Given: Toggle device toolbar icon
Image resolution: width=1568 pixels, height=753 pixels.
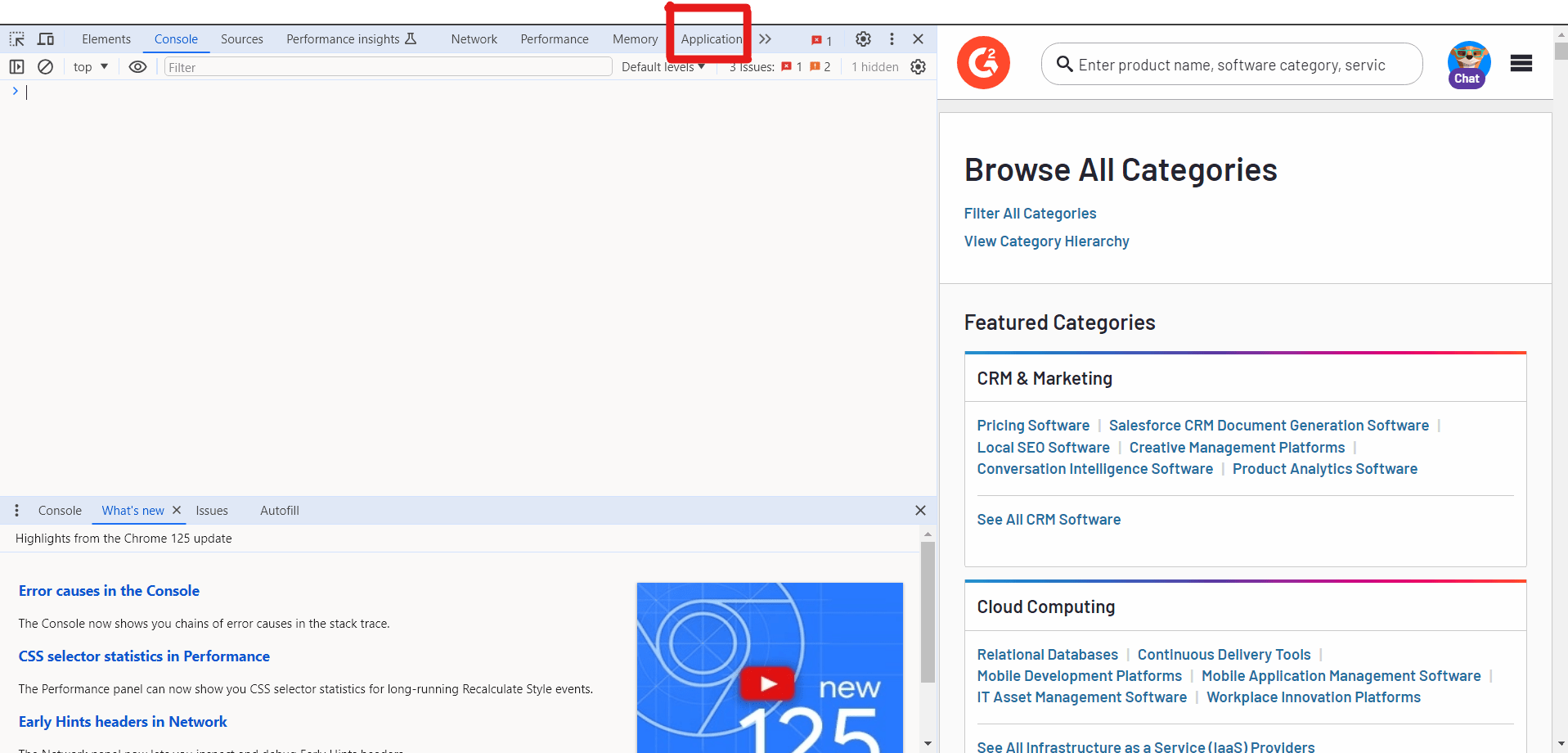Looking at the screenshot, I should click(x=46, y=39).
